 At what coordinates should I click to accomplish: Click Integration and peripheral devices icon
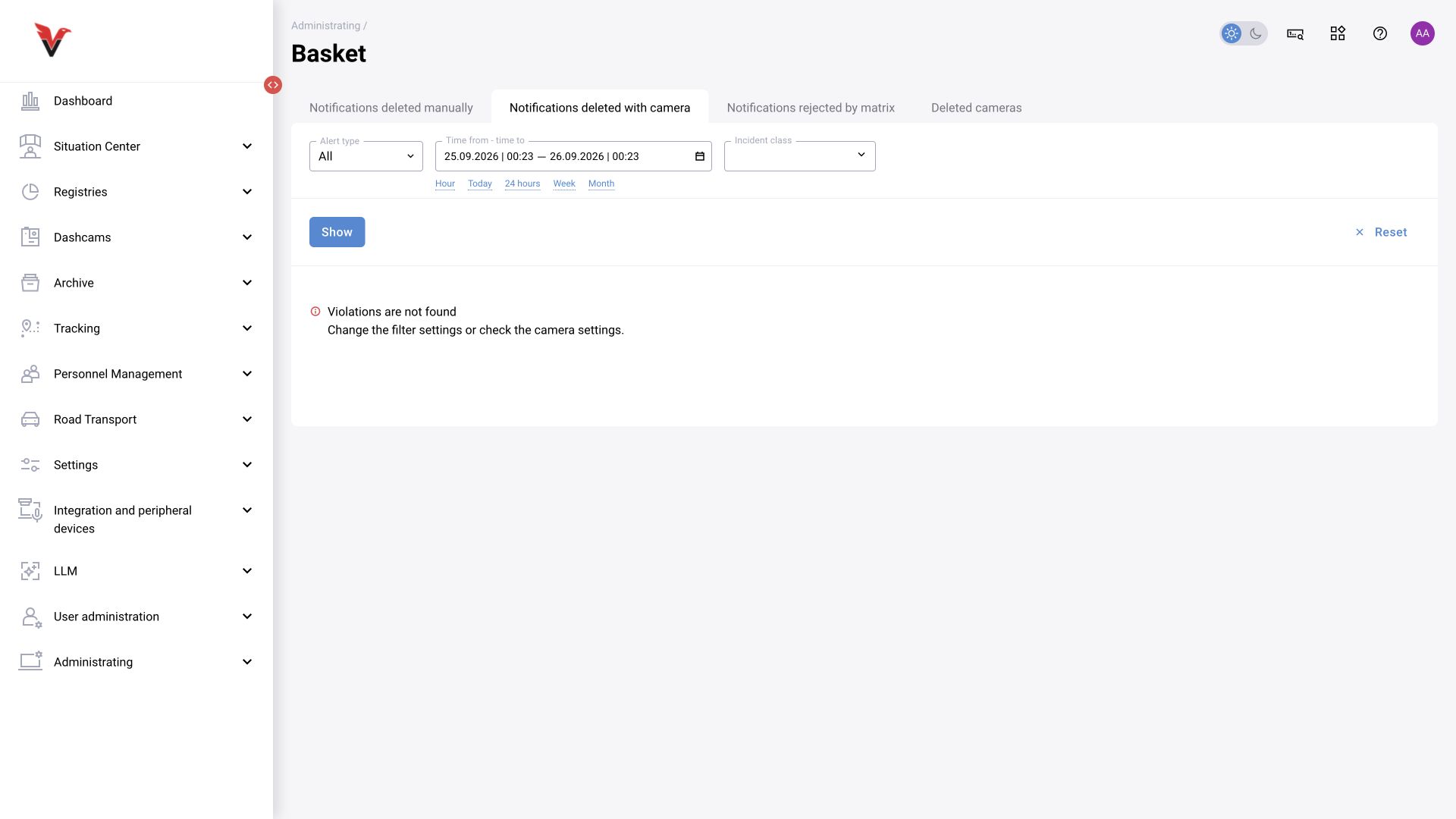click(x=30, y=510)
